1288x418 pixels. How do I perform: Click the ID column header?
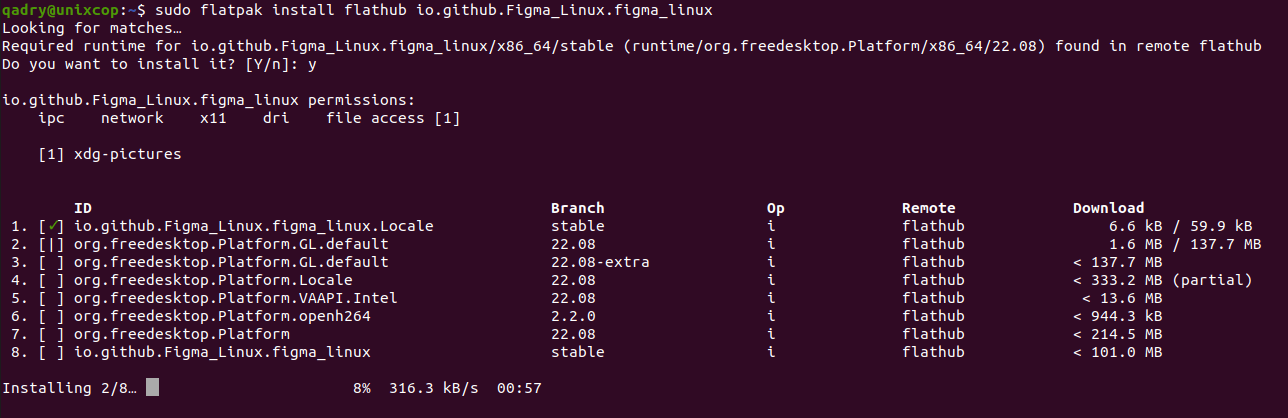(83, 209)
